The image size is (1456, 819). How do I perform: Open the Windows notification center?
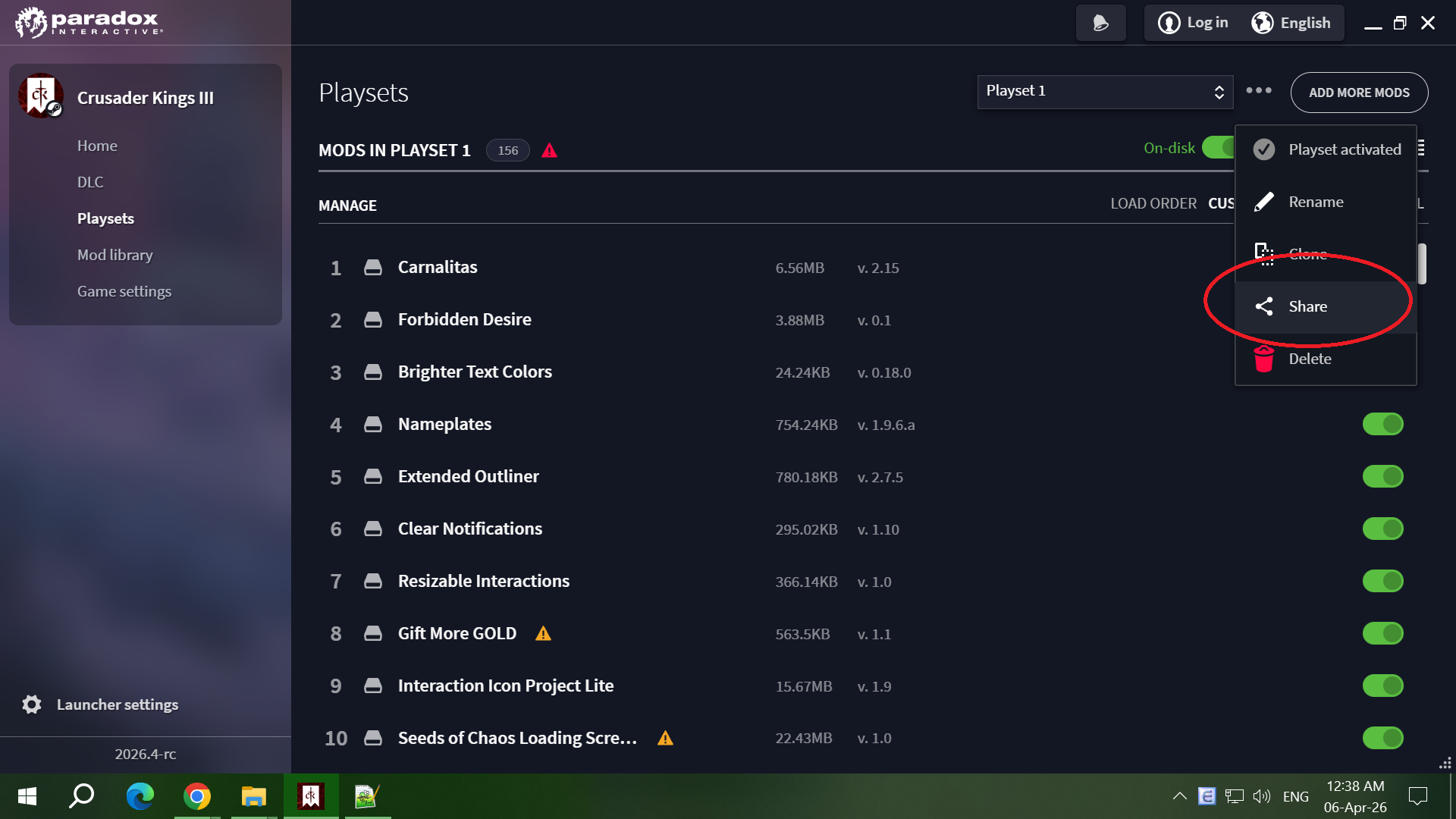1417,796
